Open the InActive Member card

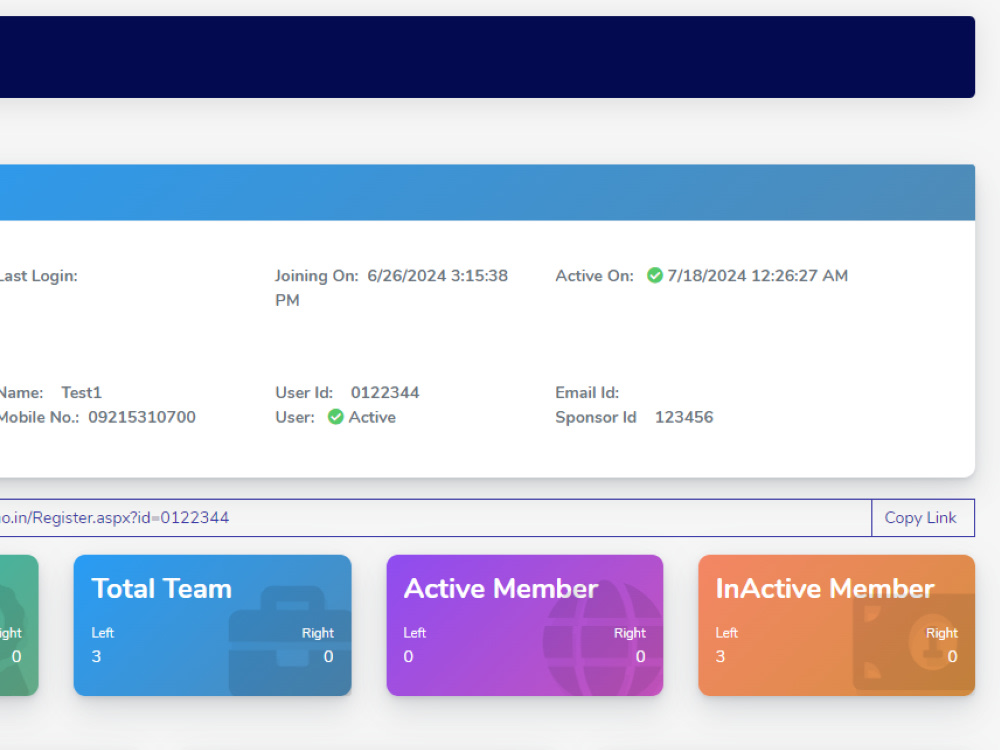pyautogui.click(x=837, y=625)
